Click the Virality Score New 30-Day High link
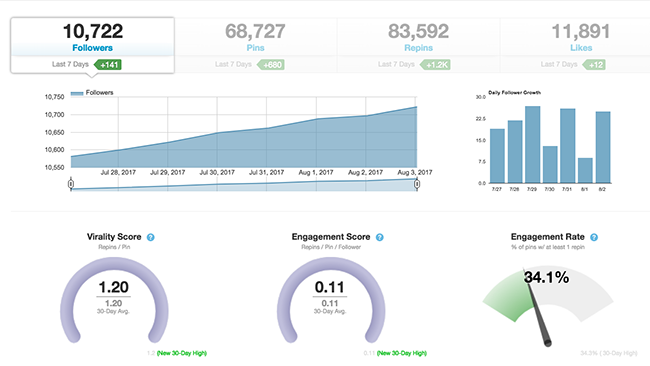650x366 pixels. pos(182,353)
